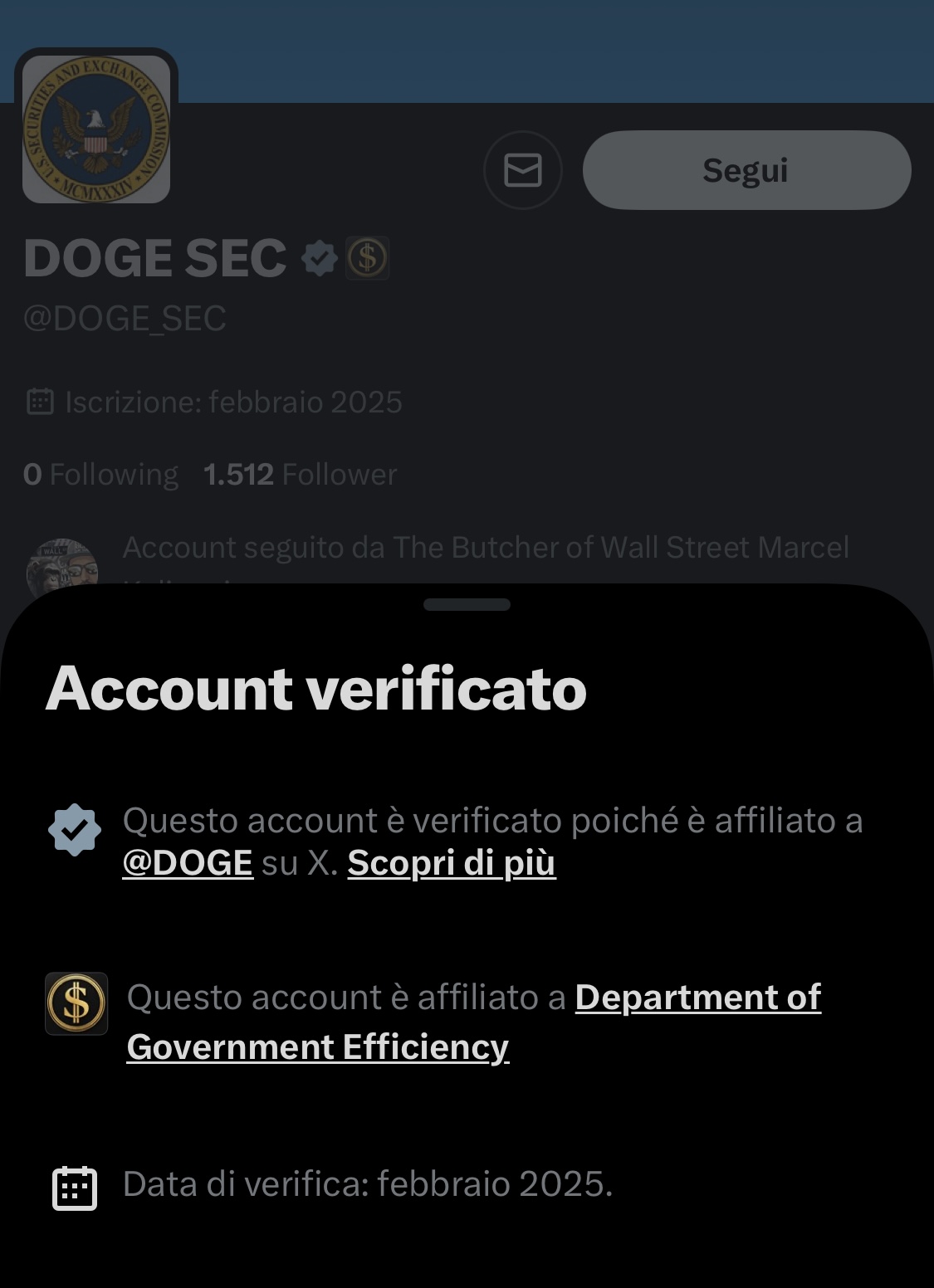The height and width of the screenshot is (1288, 934).
Task: Open the 1.512 Follower list
Action: pyautogui.click(x=300, y=475)
